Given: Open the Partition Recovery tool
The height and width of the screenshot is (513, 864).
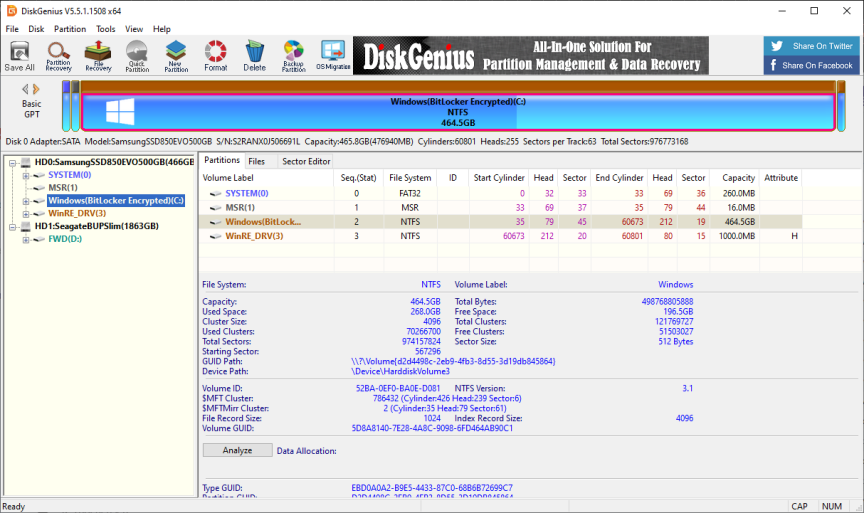Looking at the screenshot, I should [x=58, y=55].
